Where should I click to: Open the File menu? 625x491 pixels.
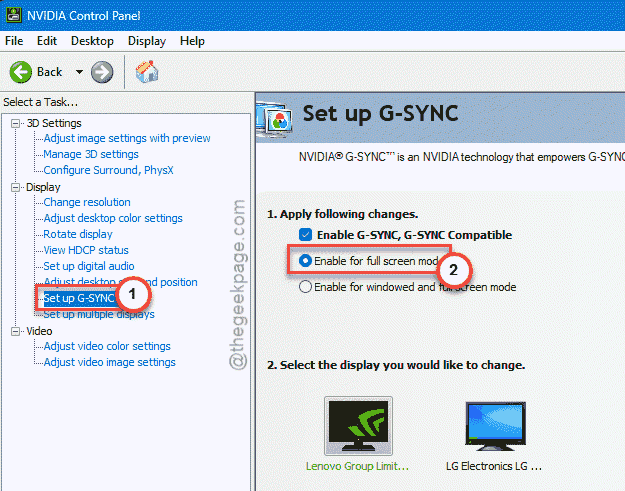coord(14,41)
